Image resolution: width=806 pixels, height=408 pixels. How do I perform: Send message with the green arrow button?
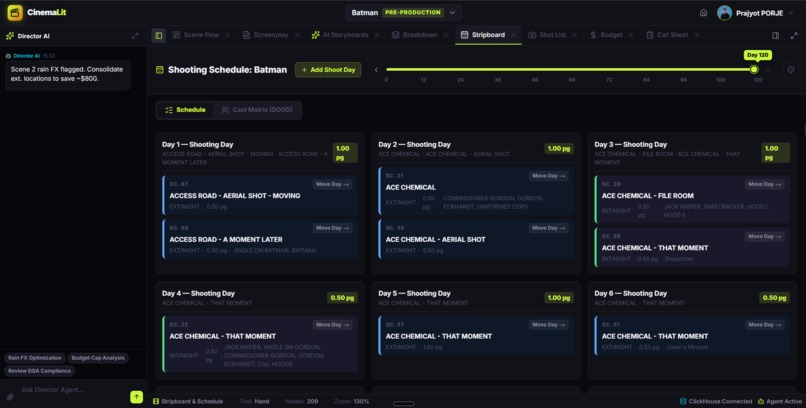tap(136, 397)
